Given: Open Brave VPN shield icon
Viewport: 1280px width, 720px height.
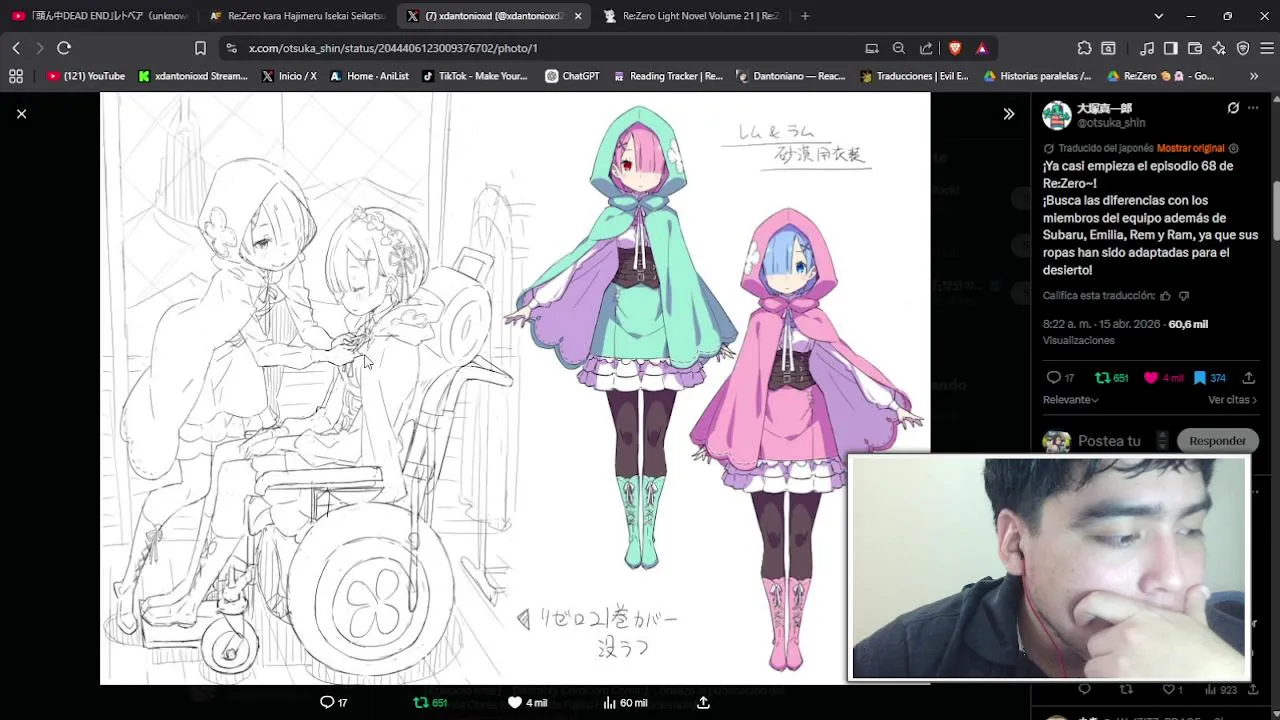Looking at the screenshot, I should 1243,48.
